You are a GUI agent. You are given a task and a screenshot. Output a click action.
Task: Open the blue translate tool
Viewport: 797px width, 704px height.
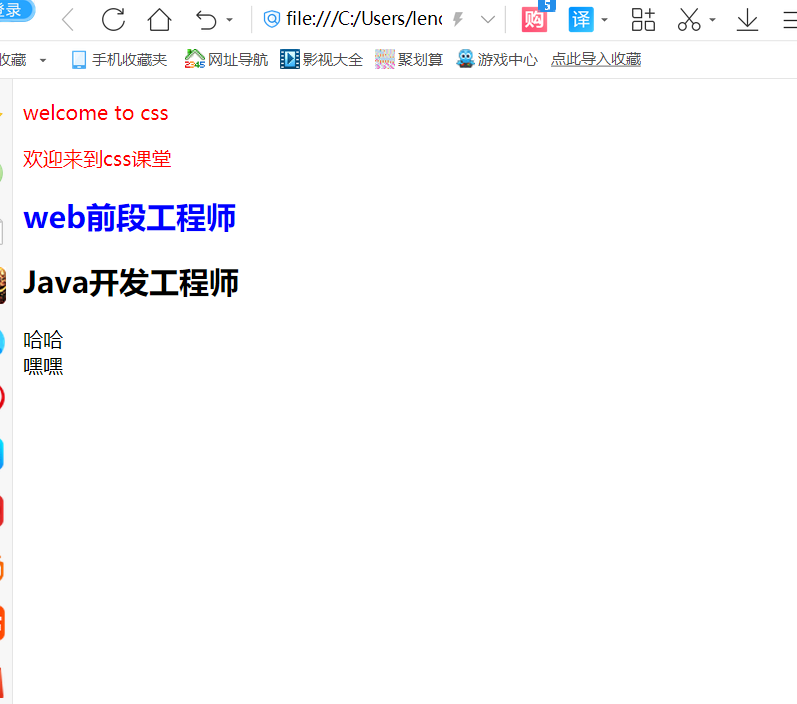pyautogui.click(x=581, y=20)
